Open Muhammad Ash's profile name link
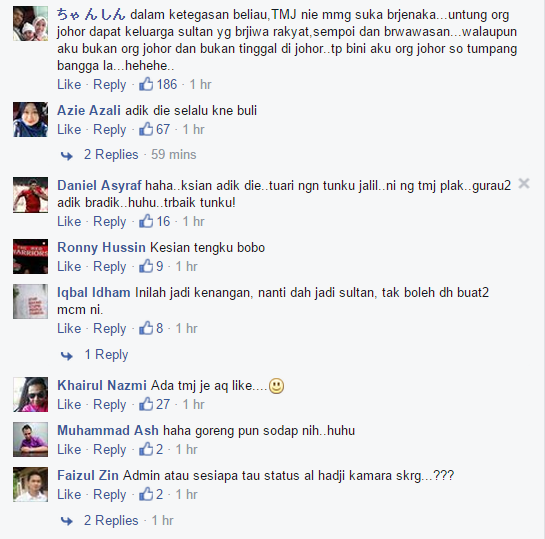Screen dimensions: 545x539 click(x=108, y=431)
